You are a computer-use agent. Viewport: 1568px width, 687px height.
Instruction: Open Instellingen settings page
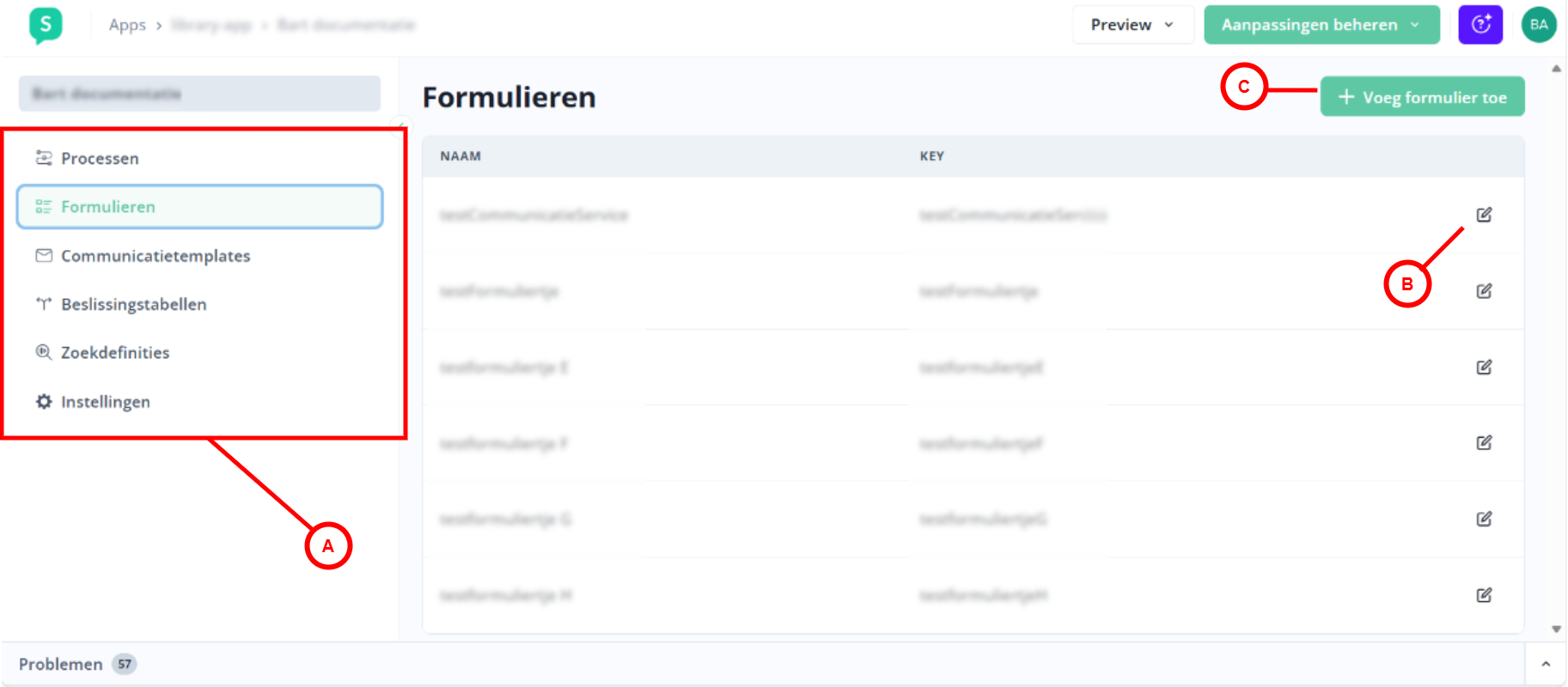pos(105,402)
